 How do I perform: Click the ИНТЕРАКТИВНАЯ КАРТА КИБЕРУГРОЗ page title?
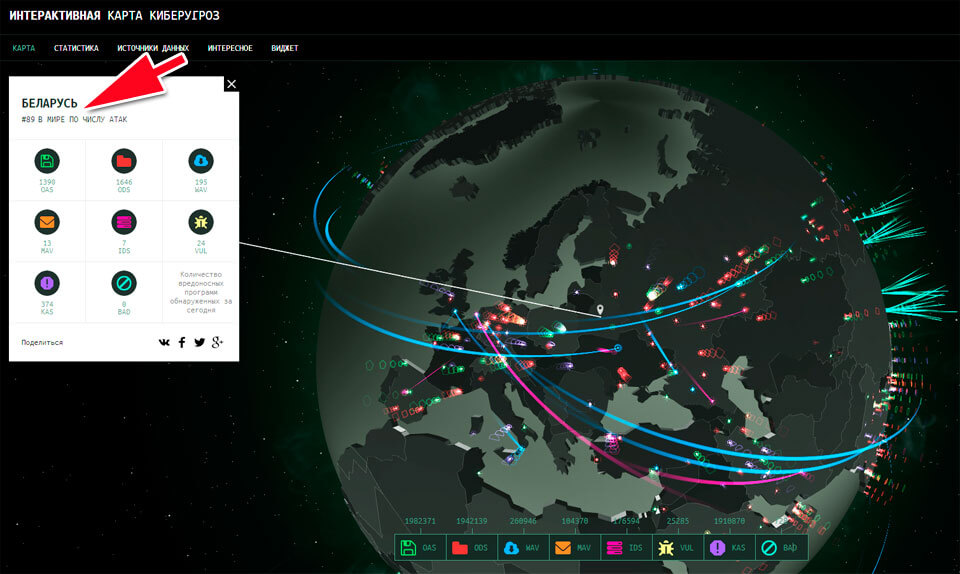114,15
